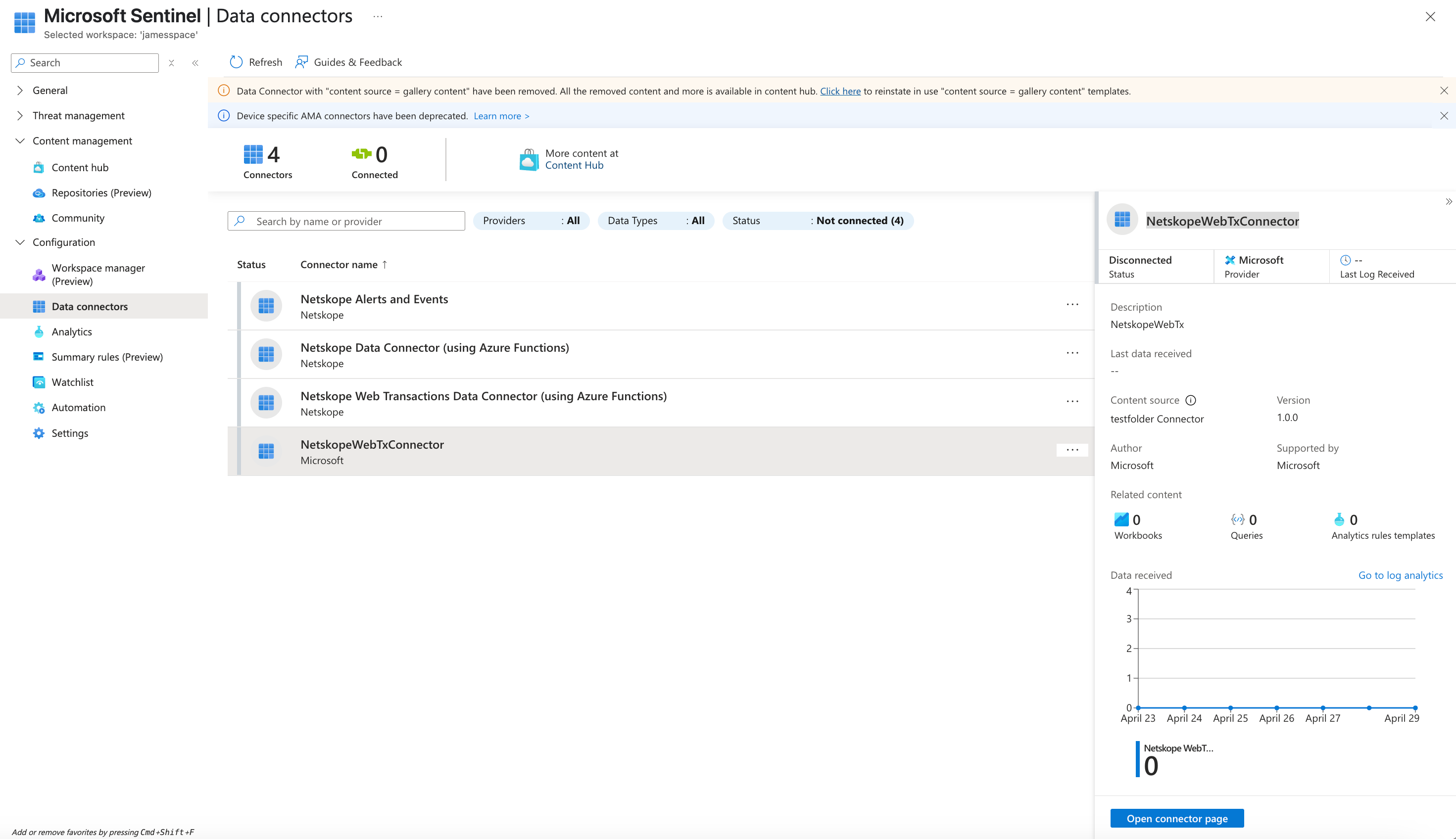Open the header ellipsis more options

coord(378,16)
